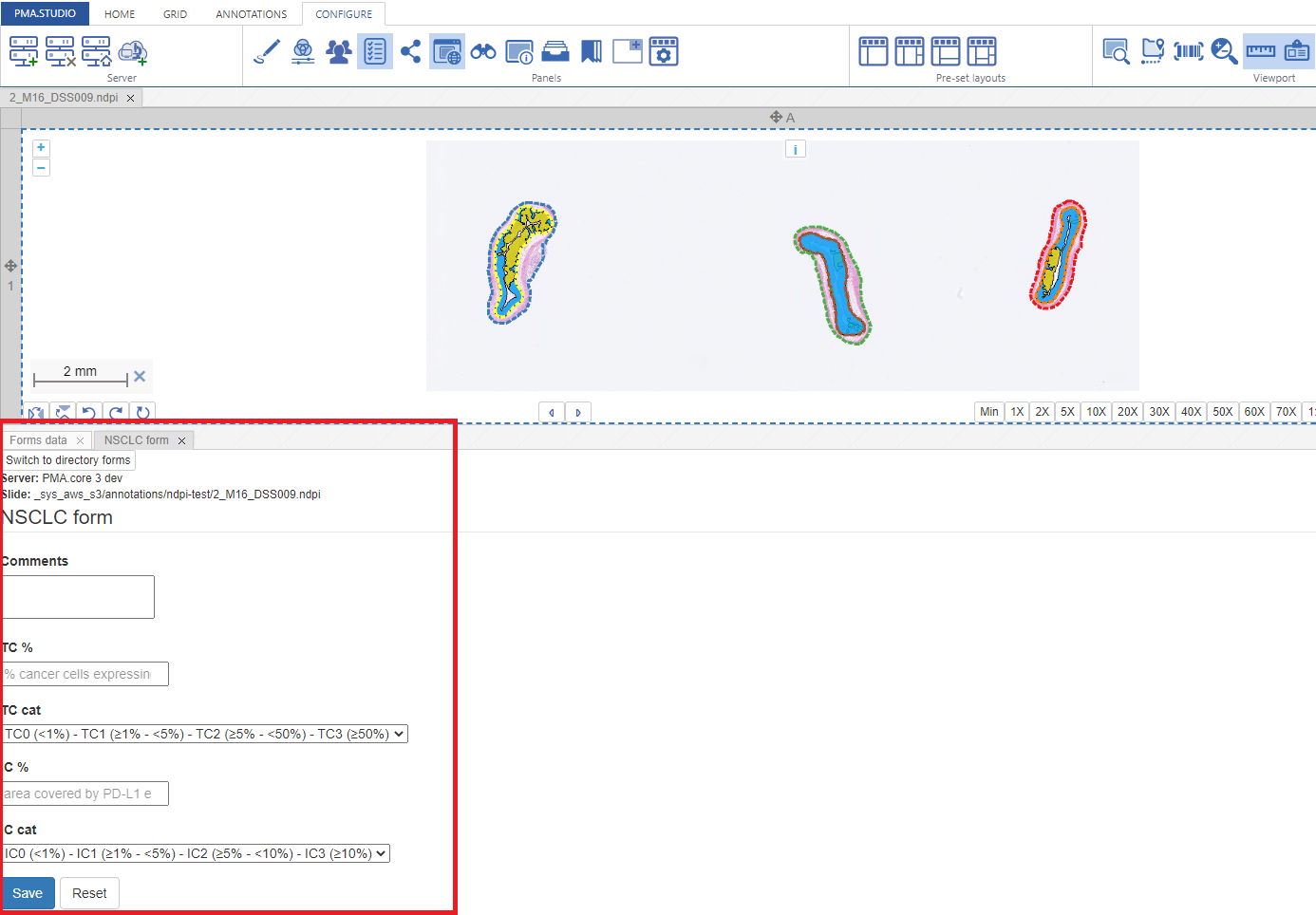
Task: Open the panel settings gear icon
Action: pos(664,51)
